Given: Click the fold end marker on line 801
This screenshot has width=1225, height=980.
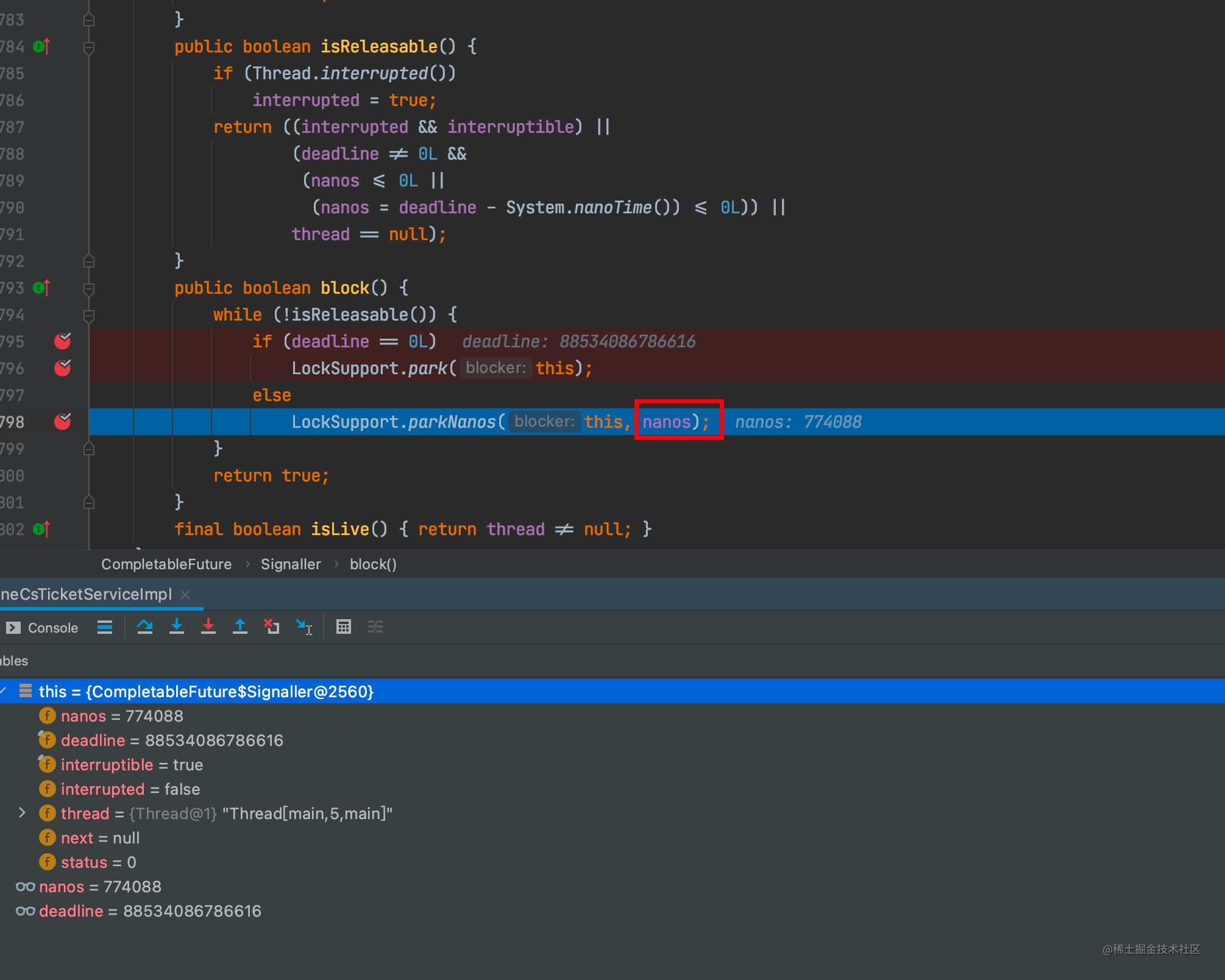Looking at the screenshot, I should pyautogui.click(x=89, y=502).
